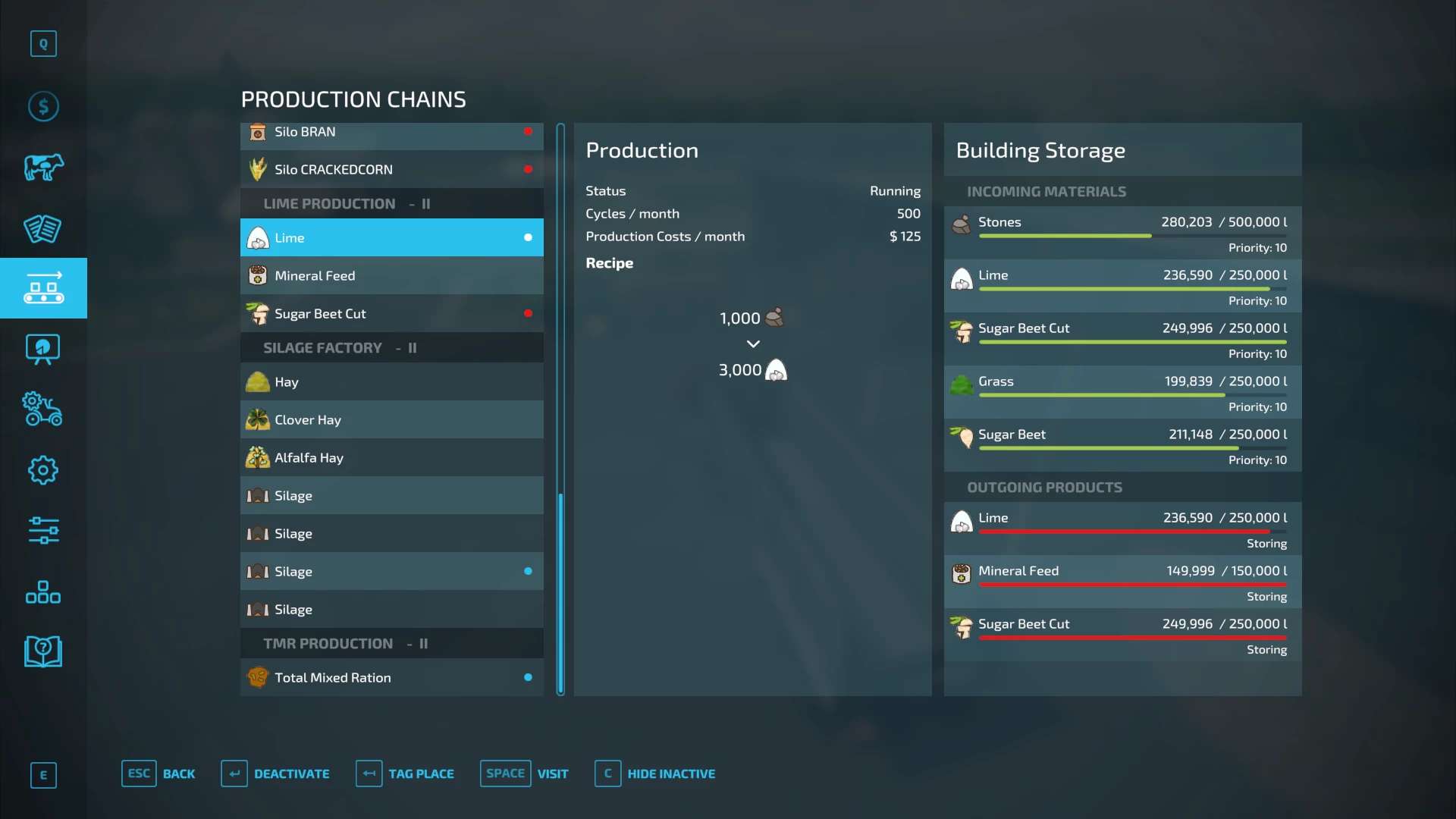Viewport: 1456px width, 819px height.
Task: Click the DEACTIVATE button
Action: [x=276, y=773]
